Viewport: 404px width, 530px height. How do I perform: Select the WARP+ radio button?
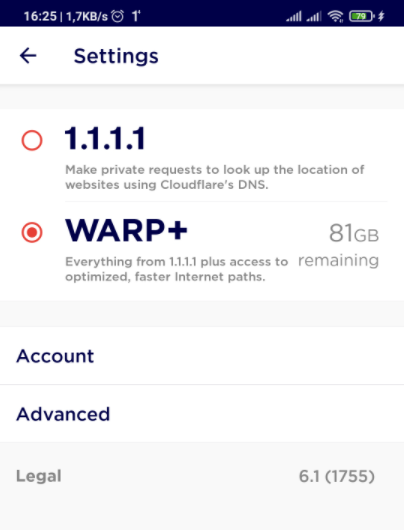(x=32, y=232)
